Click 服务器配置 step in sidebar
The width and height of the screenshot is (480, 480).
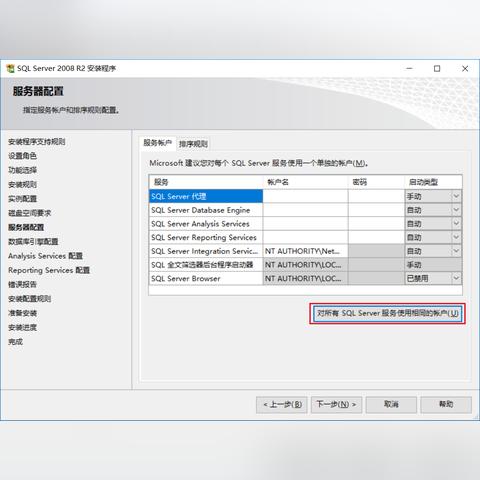tap(26, 227)
